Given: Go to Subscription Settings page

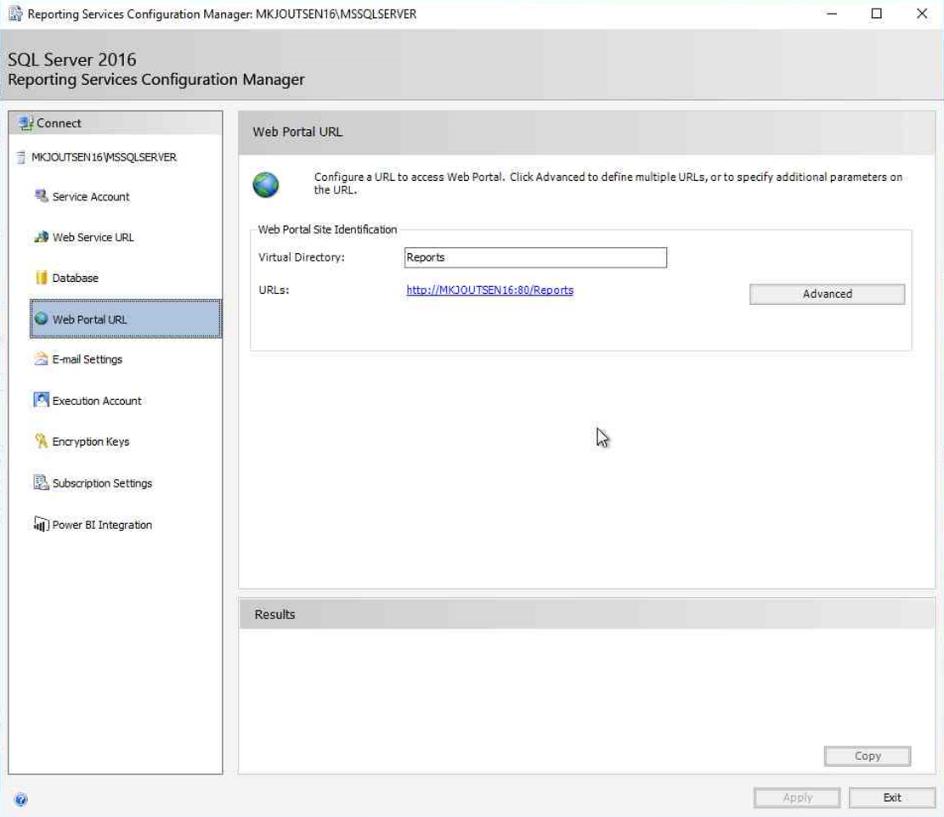Looking at the screenshot, I should click(x=102, y=483).
